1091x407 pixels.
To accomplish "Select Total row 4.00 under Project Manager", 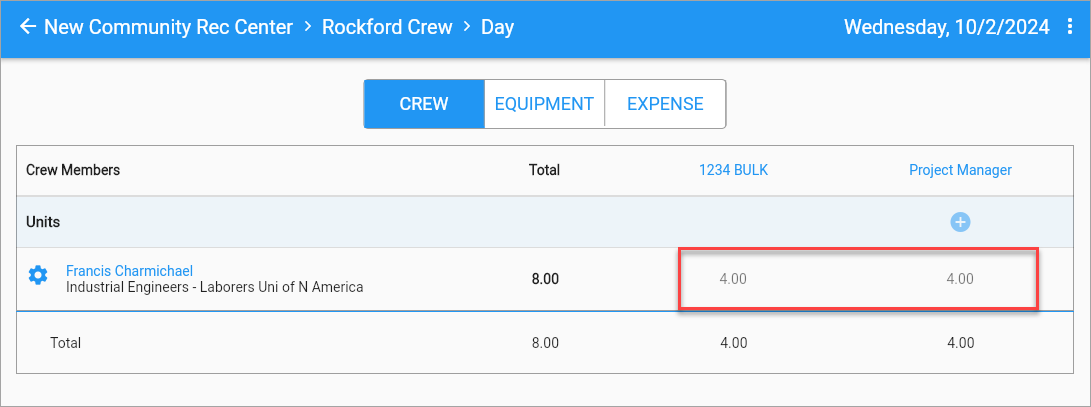I will tap(960, 342).
